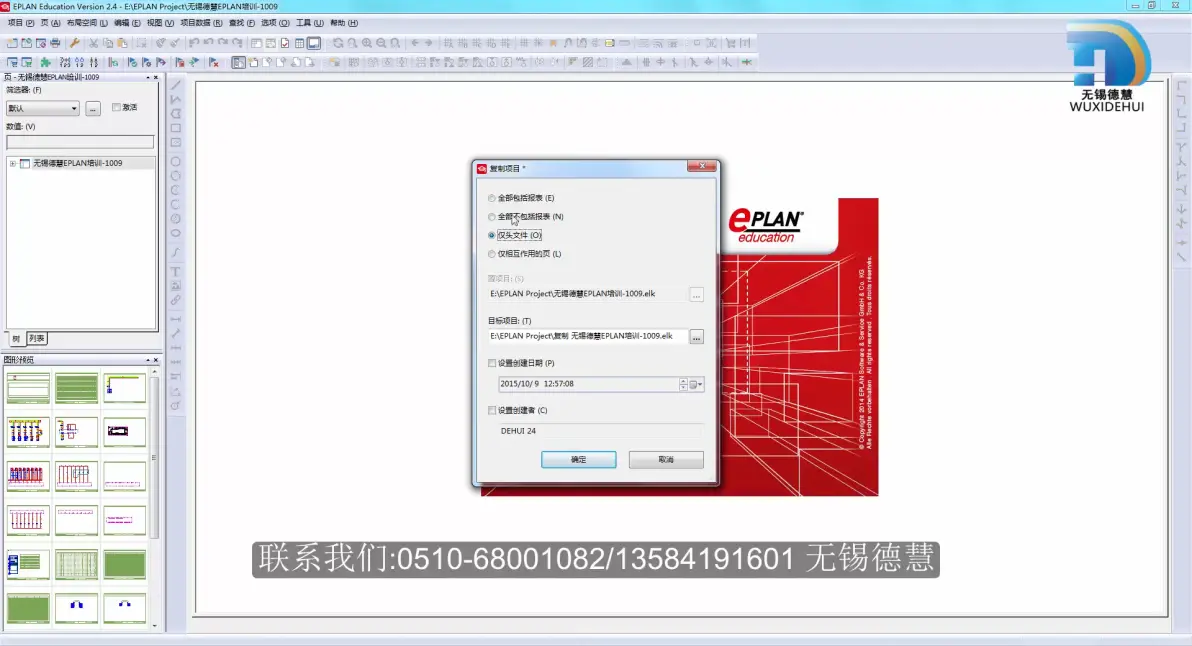Select the spline curve tool

[176, 252]
